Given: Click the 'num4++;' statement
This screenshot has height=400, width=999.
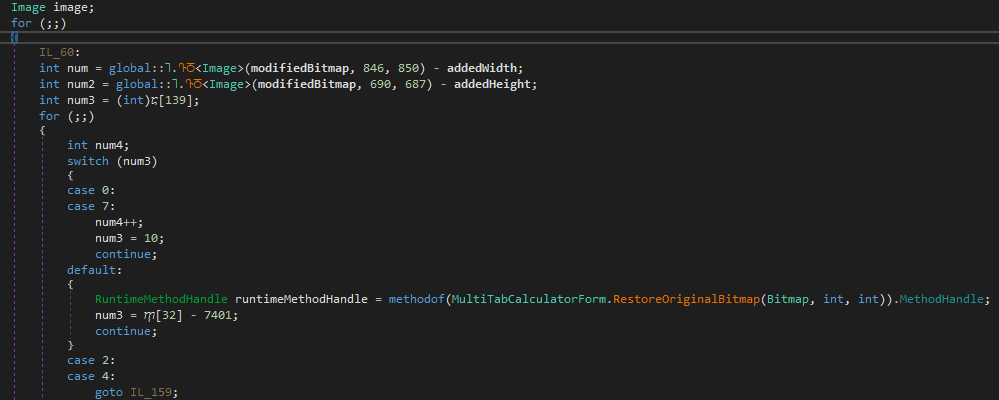Looking at the screenshot, I should coord(119,222).
